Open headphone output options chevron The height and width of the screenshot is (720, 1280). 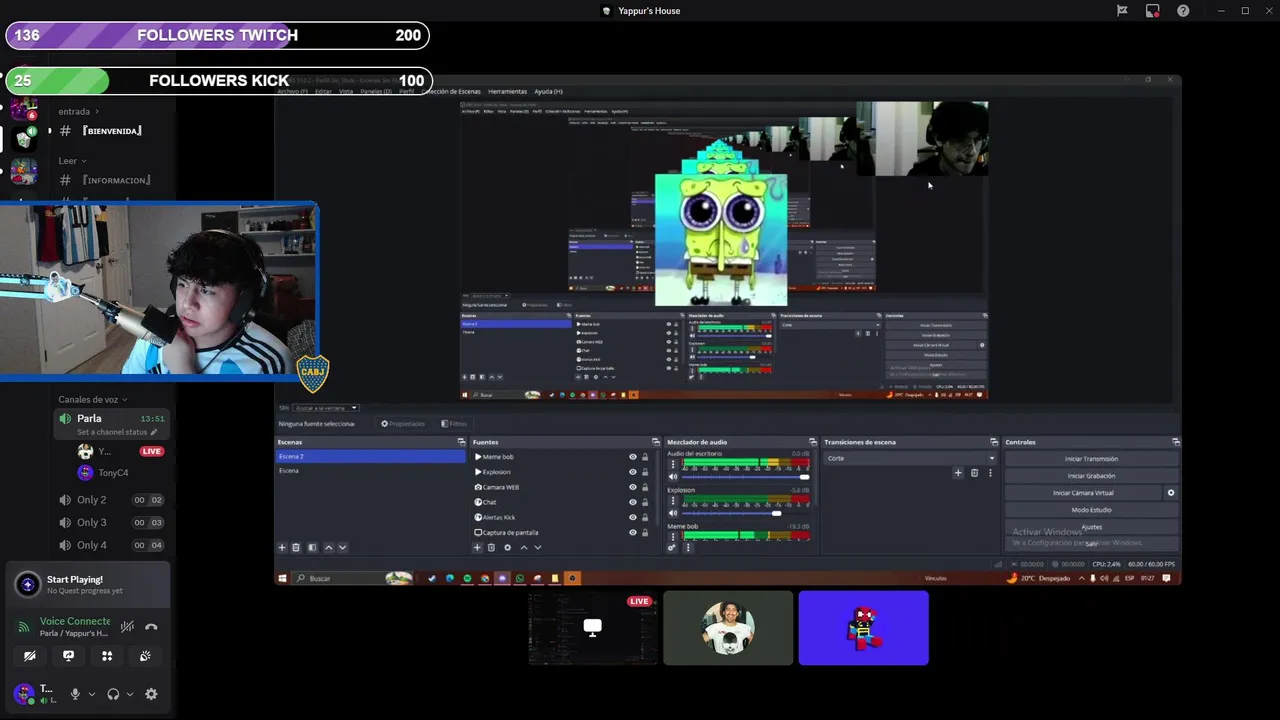click(x=130, y=694)
